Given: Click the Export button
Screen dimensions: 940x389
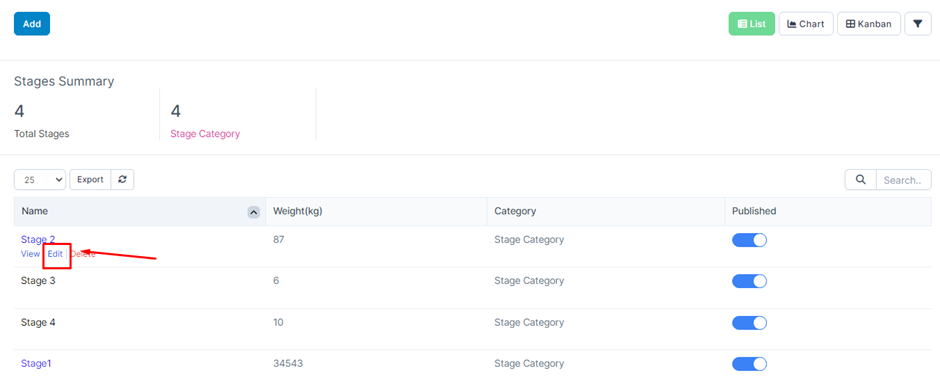Looking at the screenshot, I should (91, 179).
